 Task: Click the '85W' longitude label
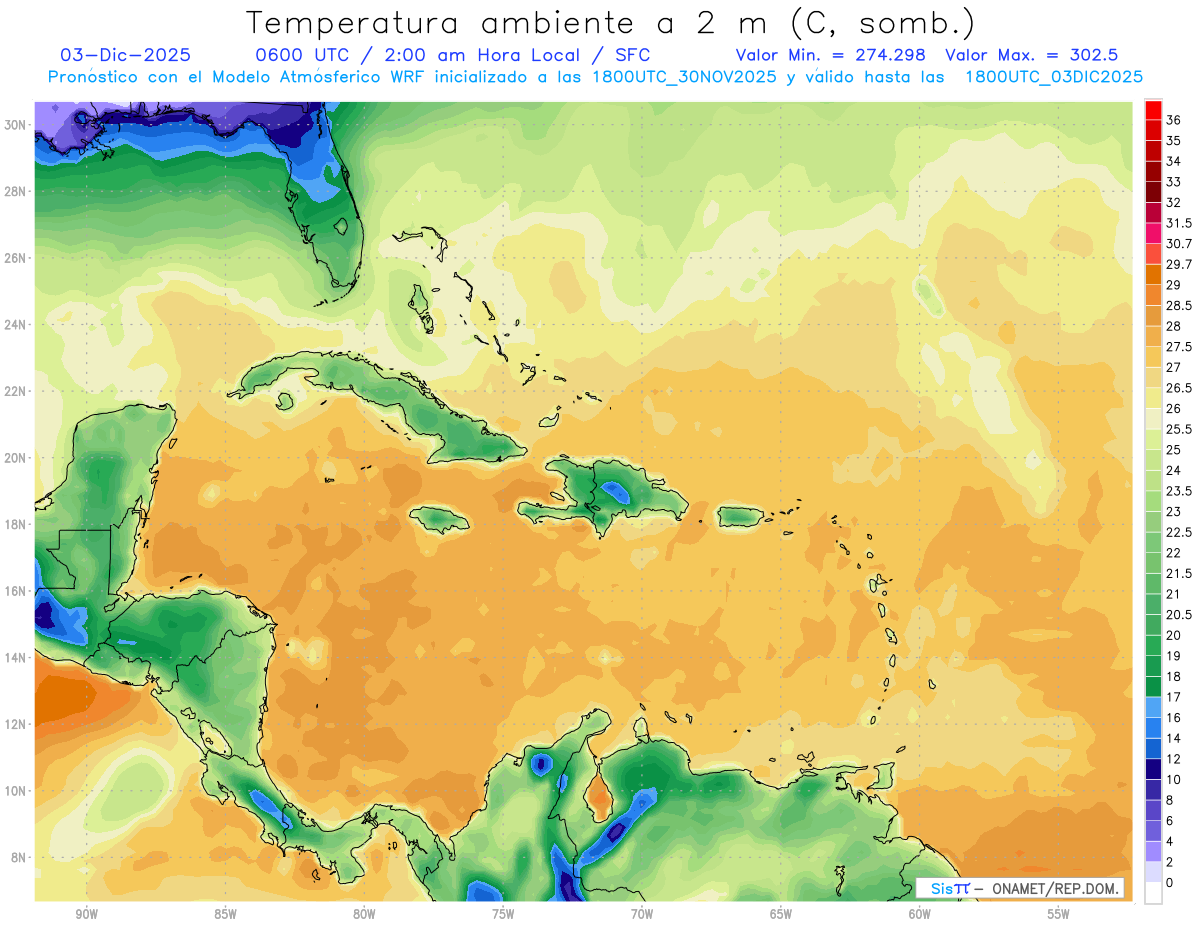point(225,914)
